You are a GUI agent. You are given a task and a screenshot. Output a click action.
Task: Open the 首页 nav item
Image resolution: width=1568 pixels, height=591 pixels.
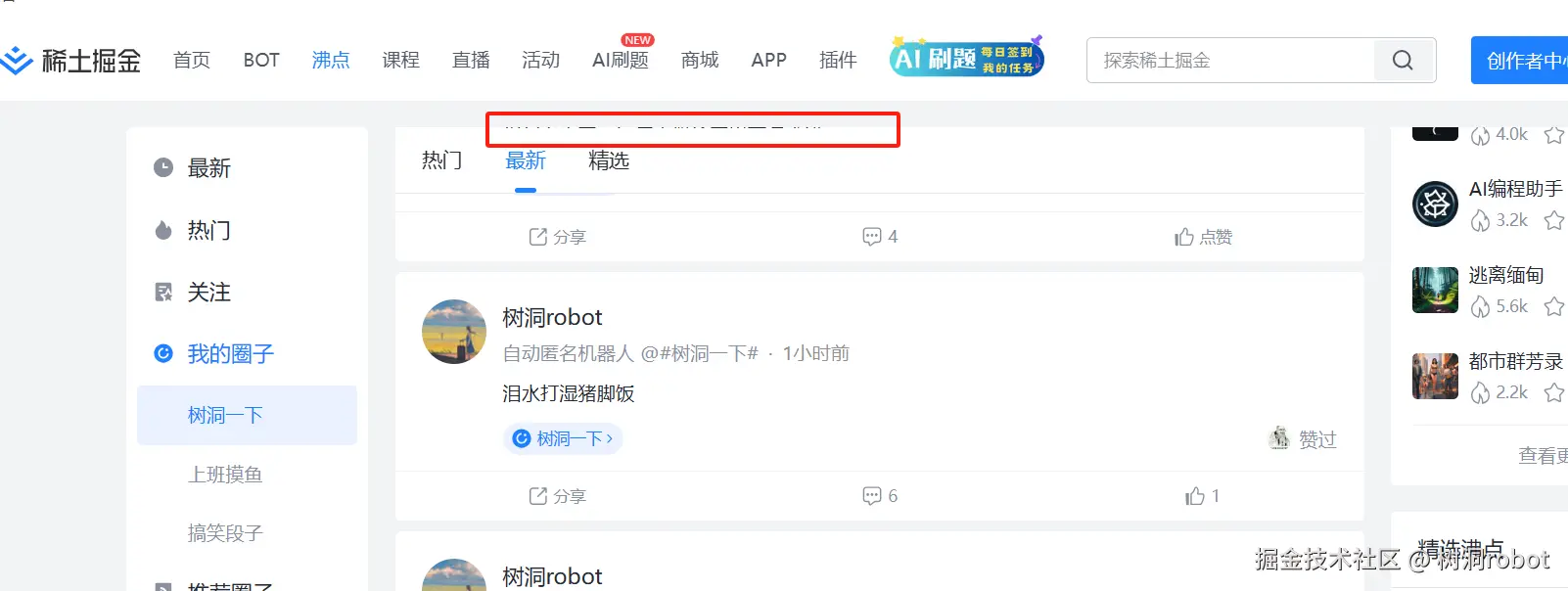tap(192, 61)
